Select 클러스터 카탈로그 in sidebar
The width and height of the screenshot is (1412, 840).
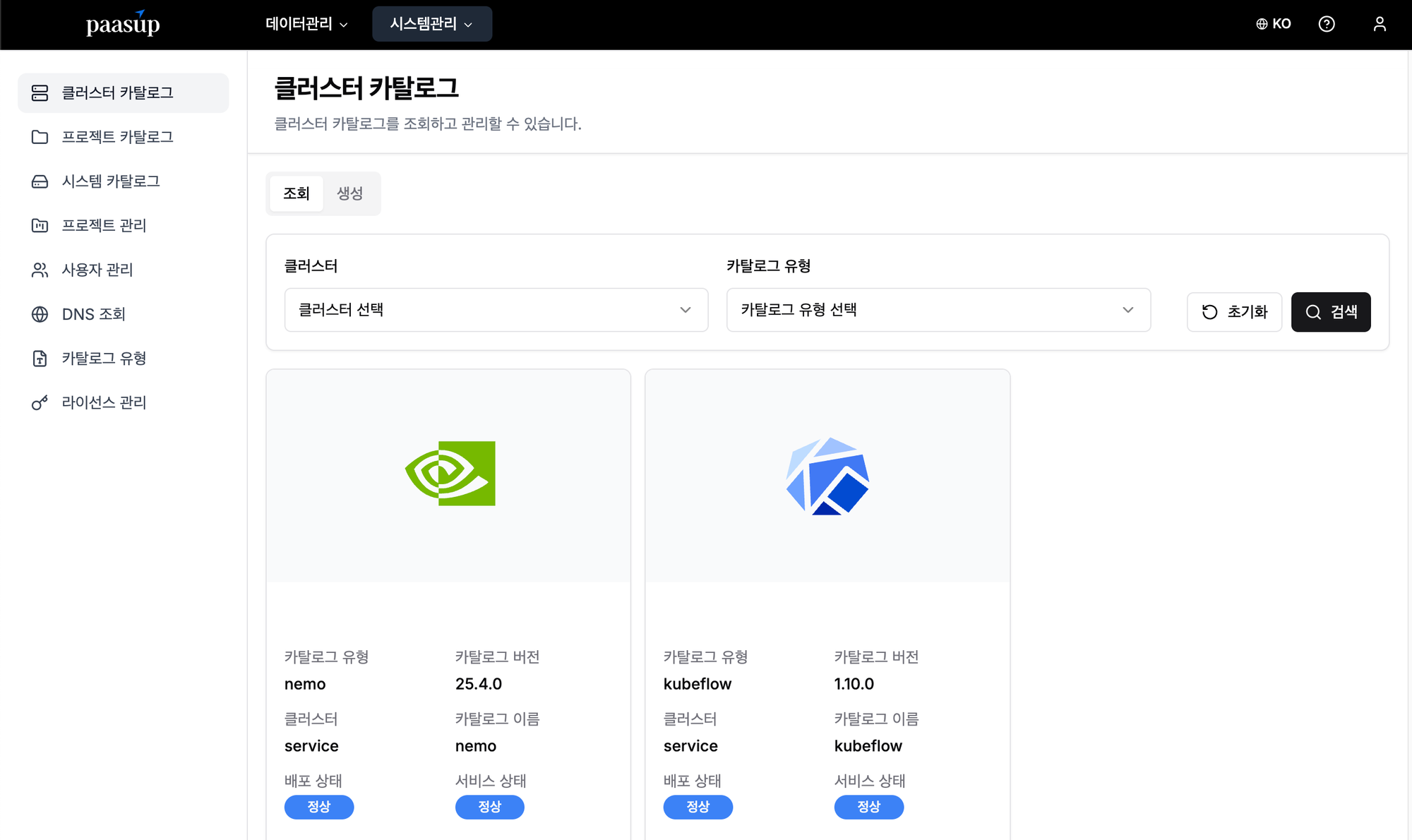tap(124, 92)
